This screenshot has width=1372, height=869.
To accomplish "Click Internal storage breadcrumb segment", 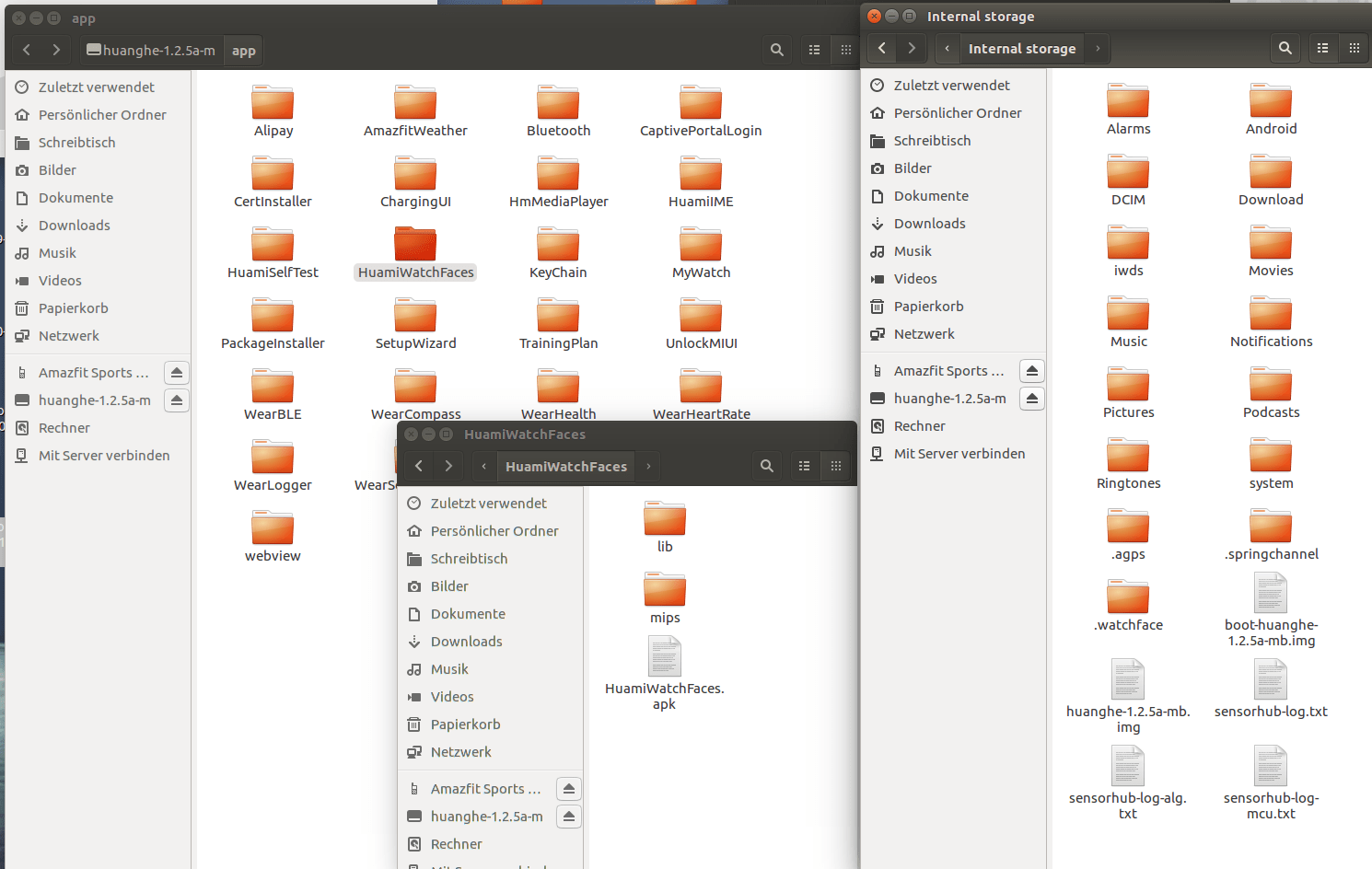I will (1022, 49).
